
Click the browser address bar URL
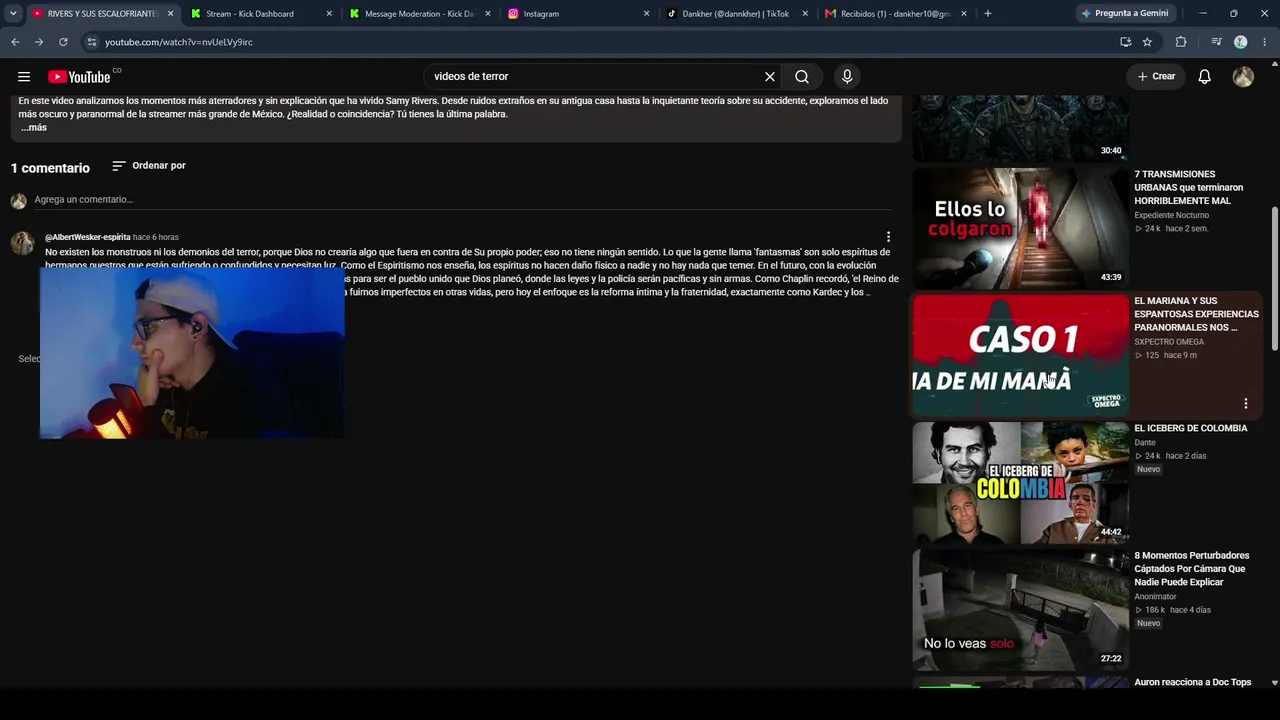179,42
